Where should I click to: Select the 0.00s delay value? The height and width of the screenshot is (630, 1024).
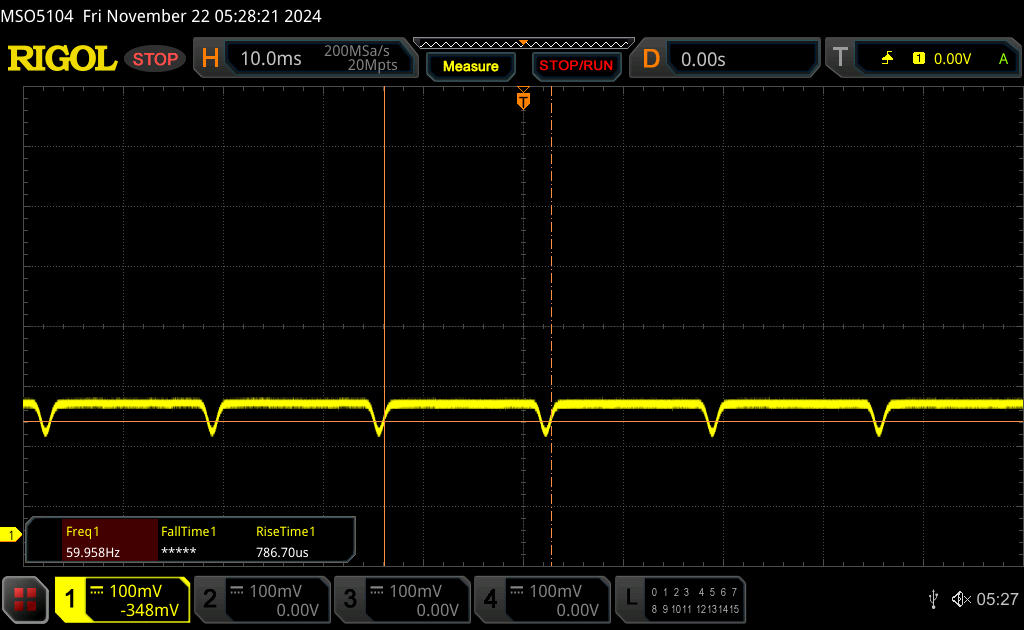point(703,59)
